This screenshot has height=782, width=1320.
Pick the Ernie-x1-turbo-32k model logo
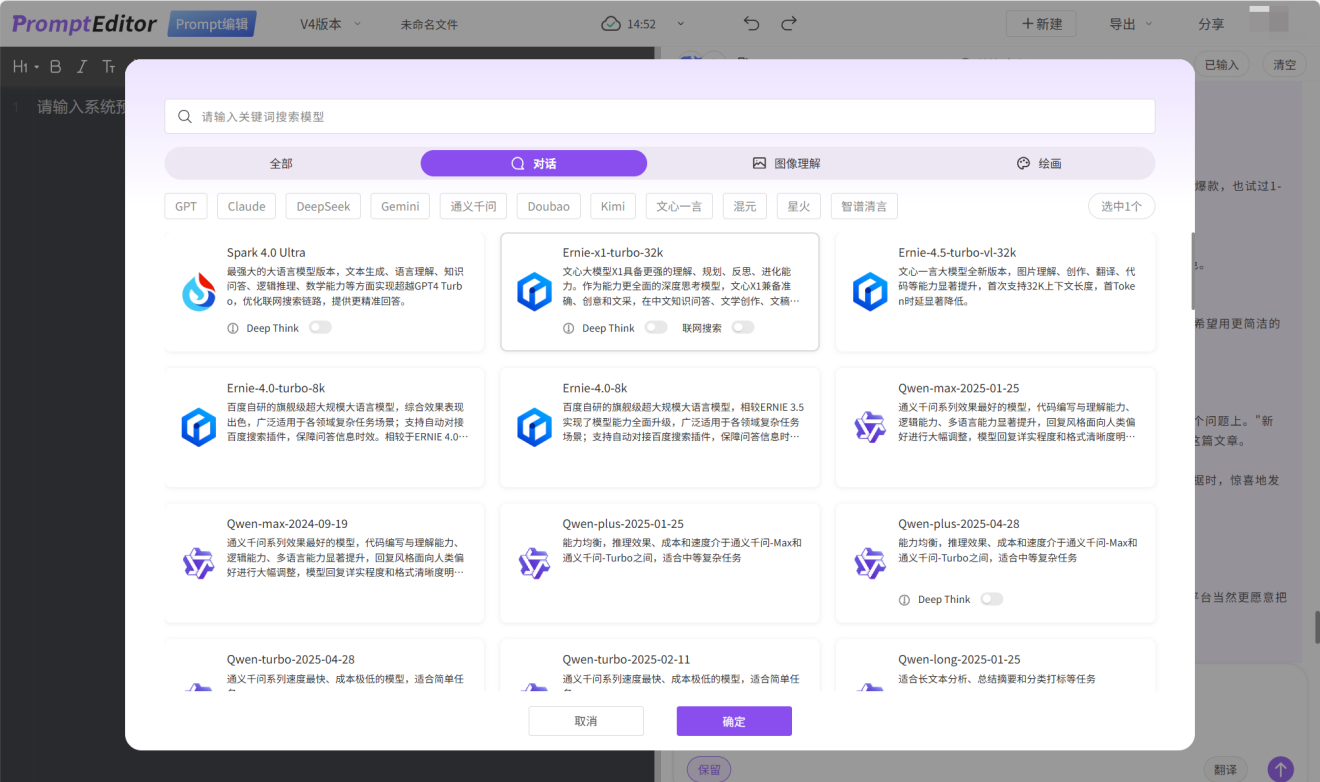pos(534,292)
